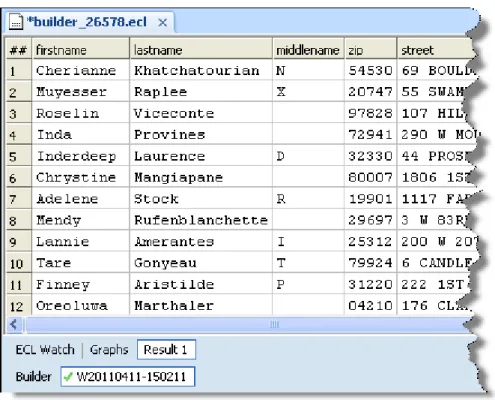The image size is (495, 403).
Task: Open the Graphs tab
Action: coord(109,350)
